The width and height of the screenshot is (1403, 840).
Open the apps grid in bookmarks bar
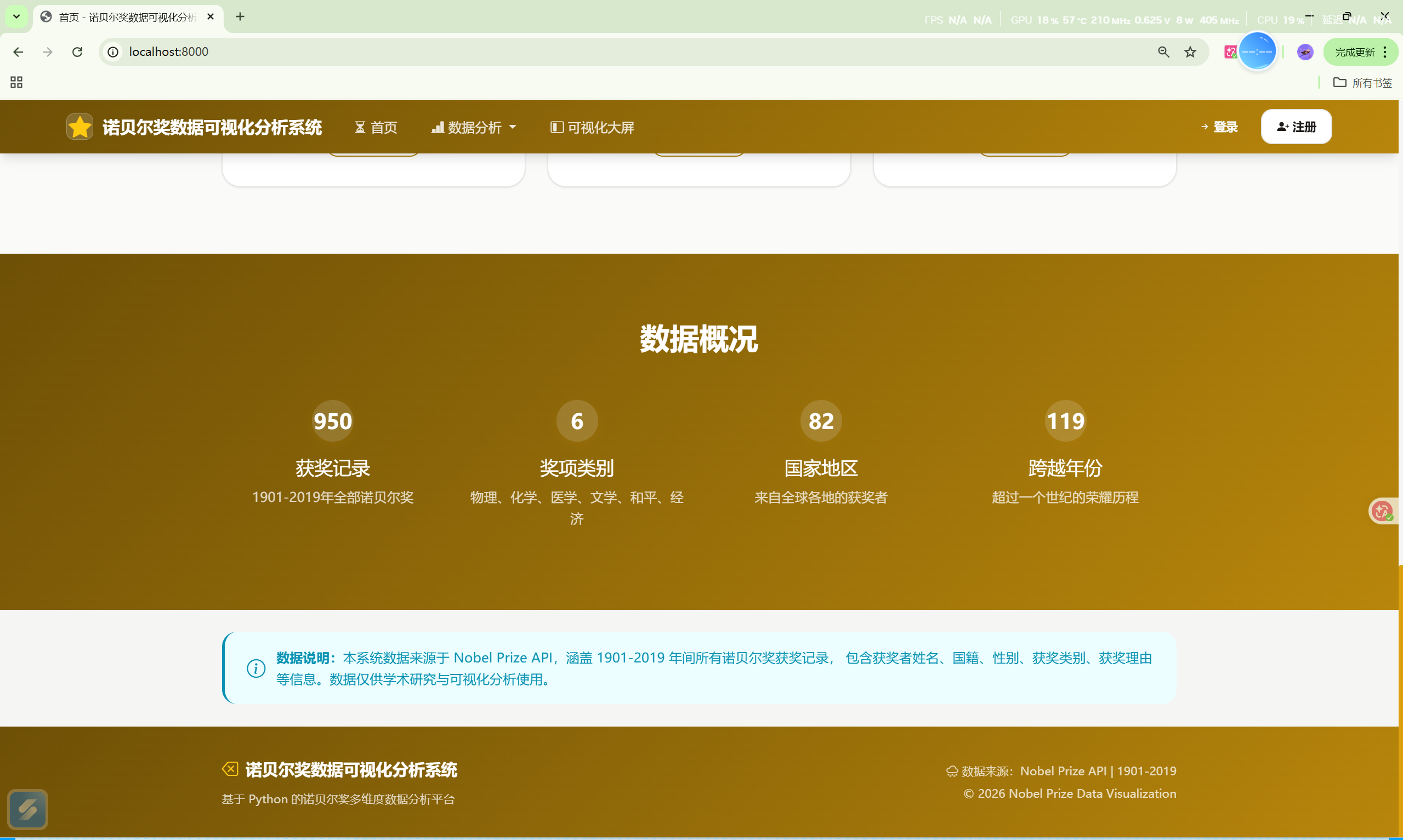coord(16,83)
